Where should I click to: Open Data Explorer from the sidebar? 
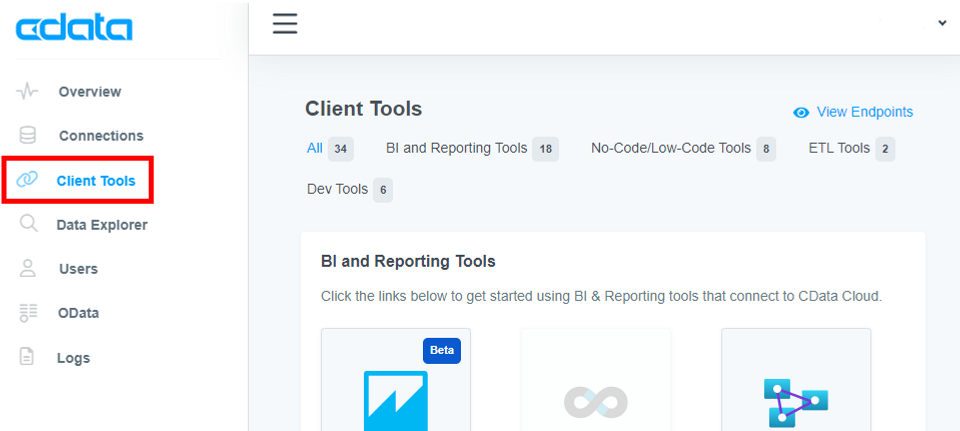[102, 225]
